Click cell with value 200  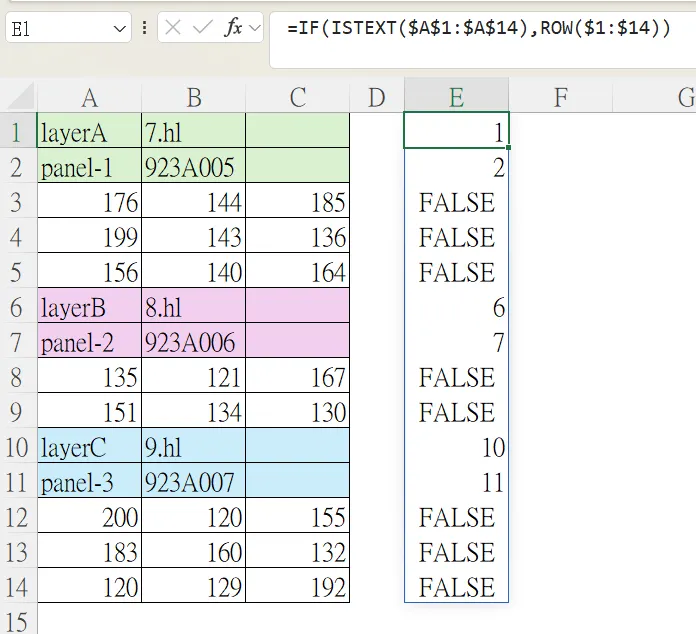pos(89,516)
